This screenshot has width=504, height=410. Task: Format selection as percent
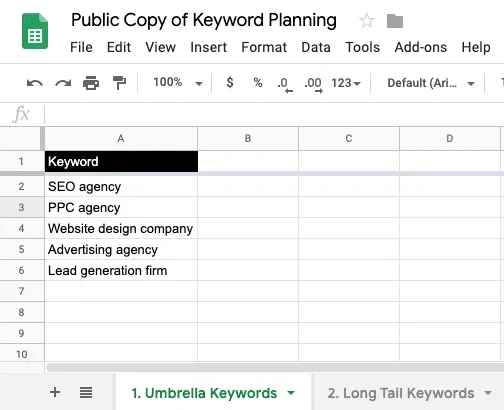click(258, 82)
